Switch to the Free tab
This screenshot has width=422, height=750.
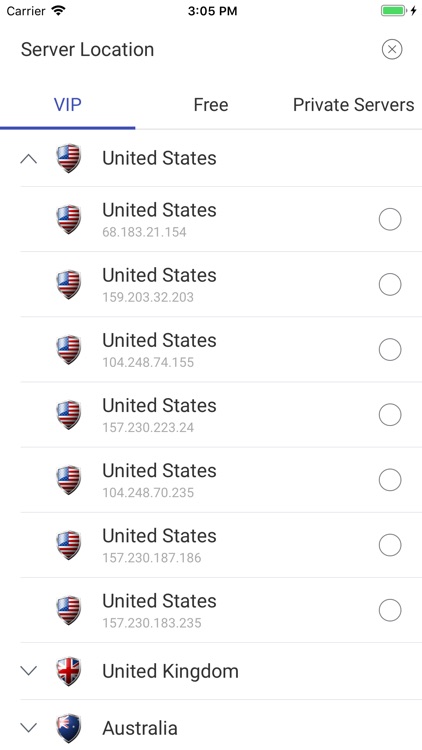[211, 105]
